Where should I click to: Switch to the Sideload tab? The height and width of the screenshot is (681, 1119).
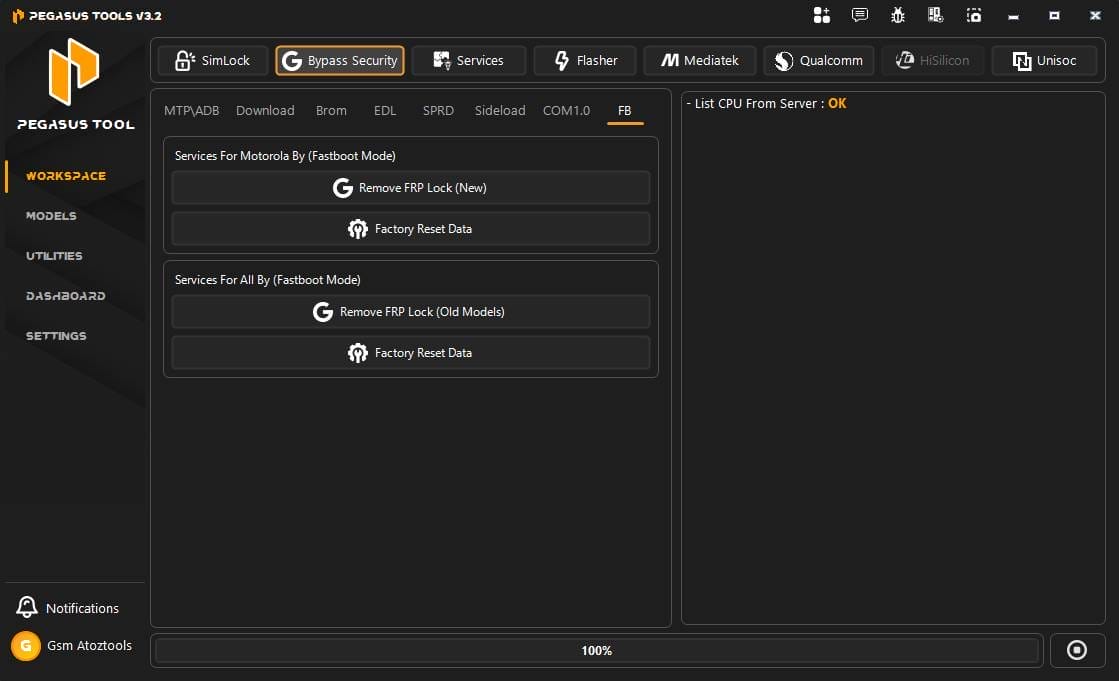coord(499,111)
